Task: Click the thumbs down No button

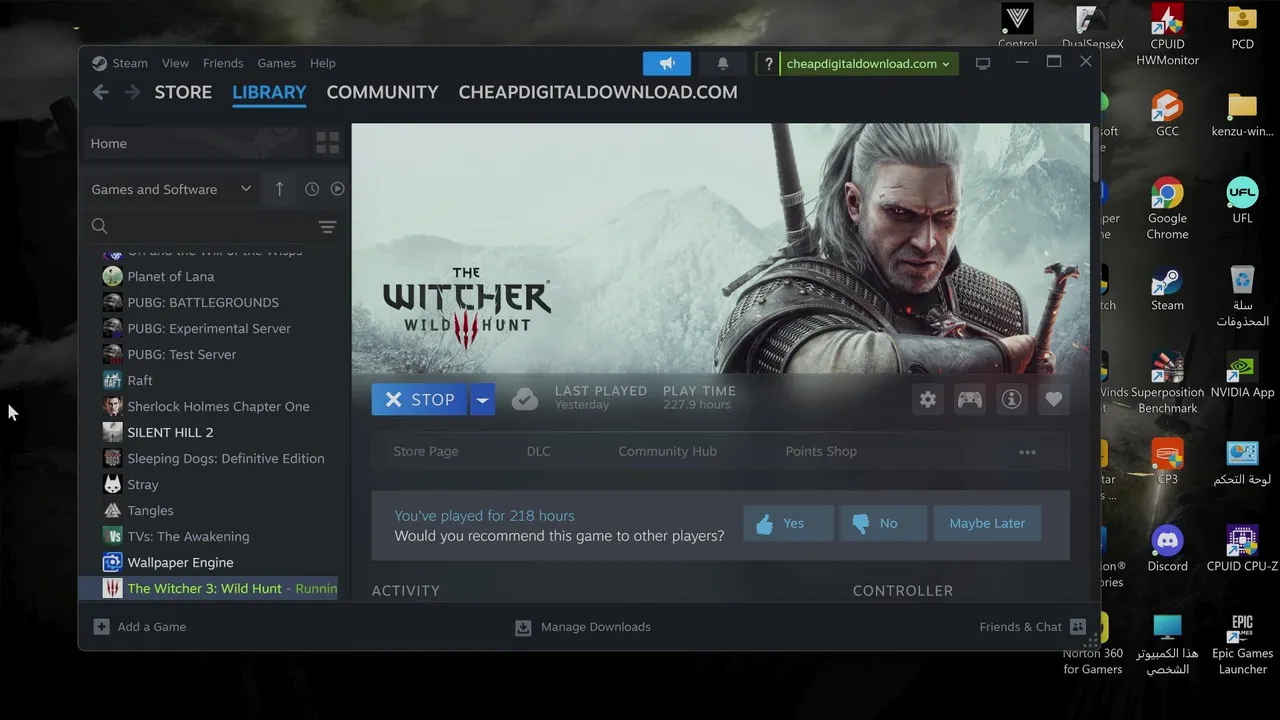Action: (x=882, y=523)
